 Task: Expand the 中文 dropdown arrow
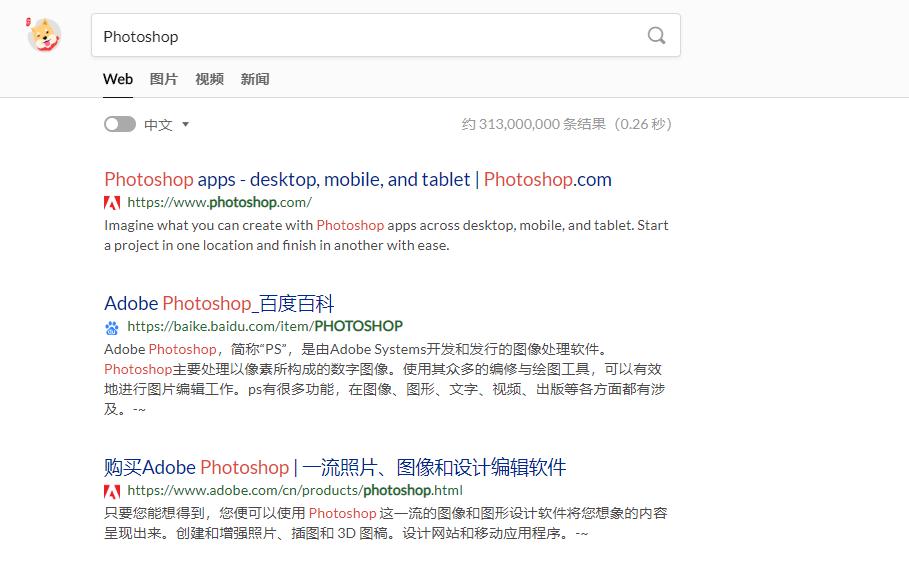(x=186, y=125)
